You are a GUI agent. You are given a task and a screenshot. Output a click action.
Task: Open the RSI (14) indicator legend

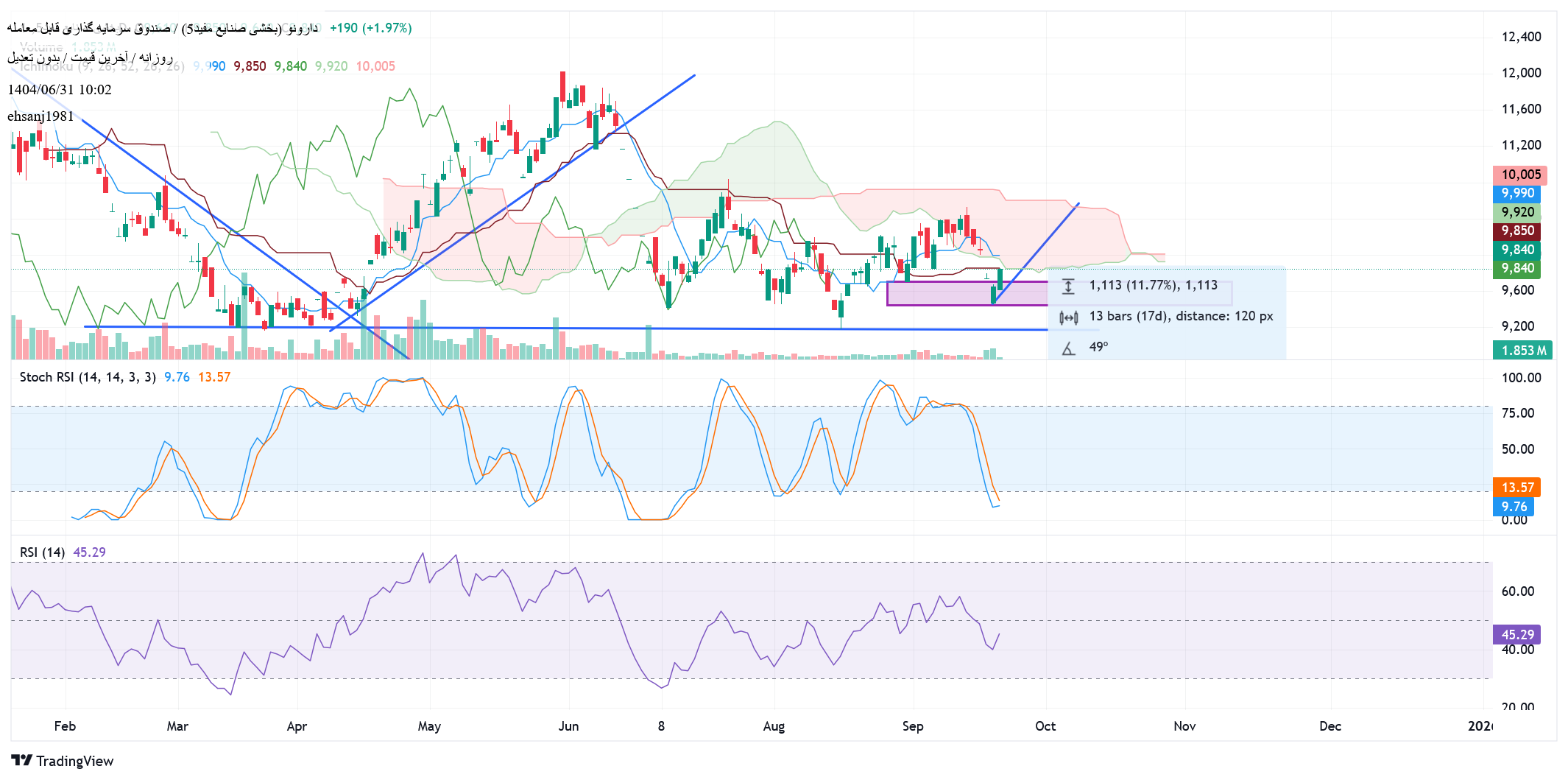[x=42, y=552]
